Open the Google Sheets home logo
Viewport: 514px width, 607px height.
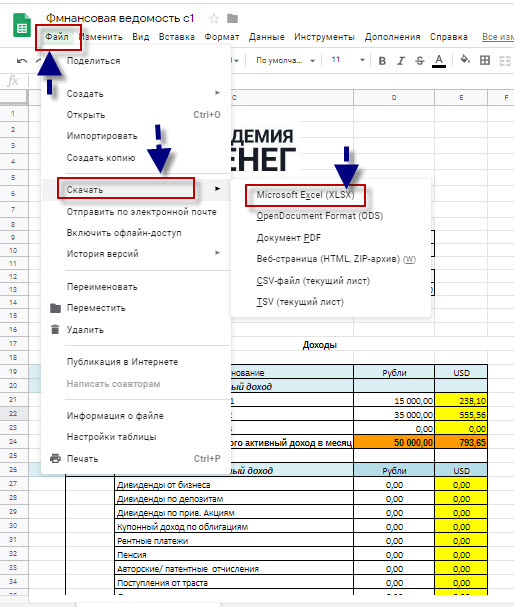pyautogui.click(x=22, y=26)
